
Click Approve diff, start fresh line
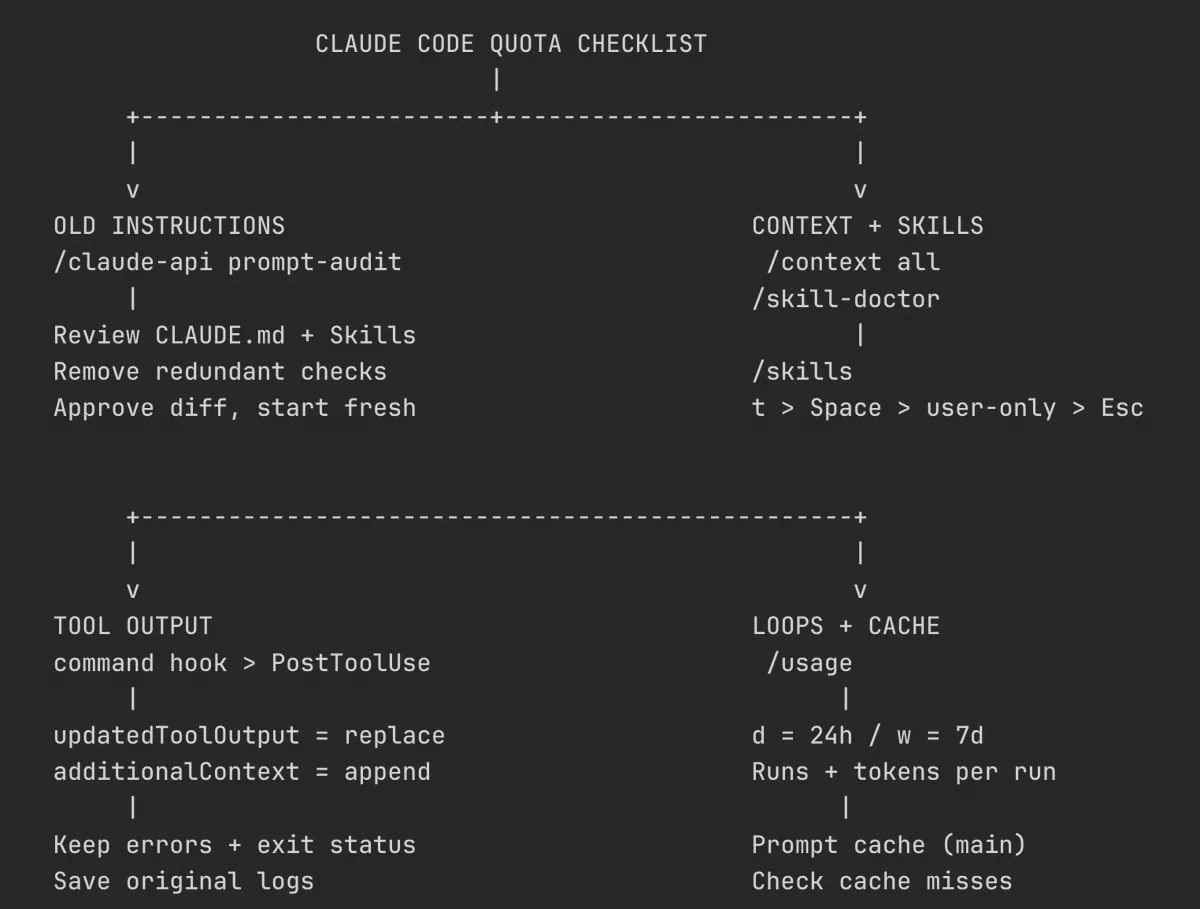[235, 408]
